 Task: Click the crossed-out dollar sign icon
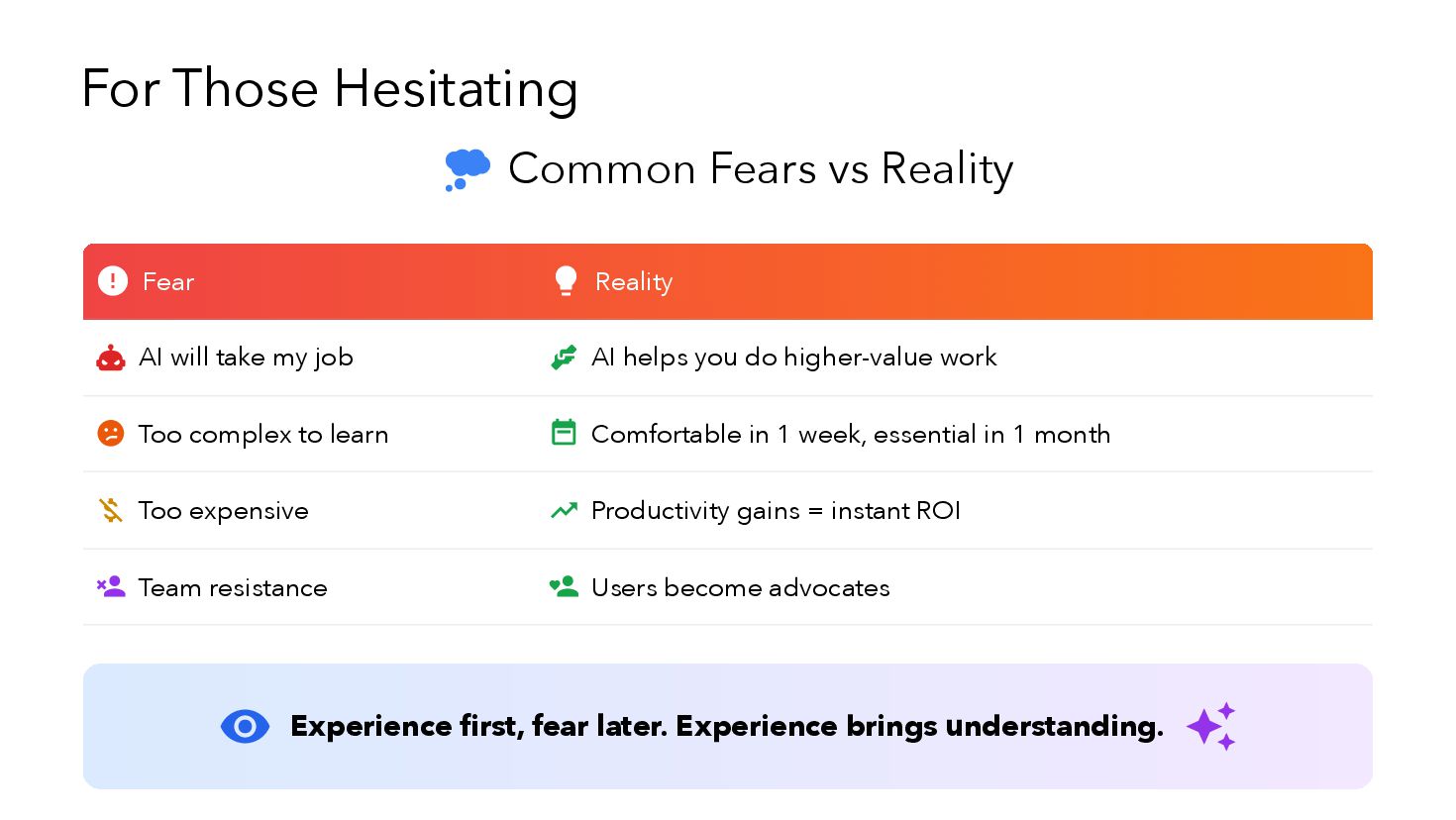tap(111, 510)
